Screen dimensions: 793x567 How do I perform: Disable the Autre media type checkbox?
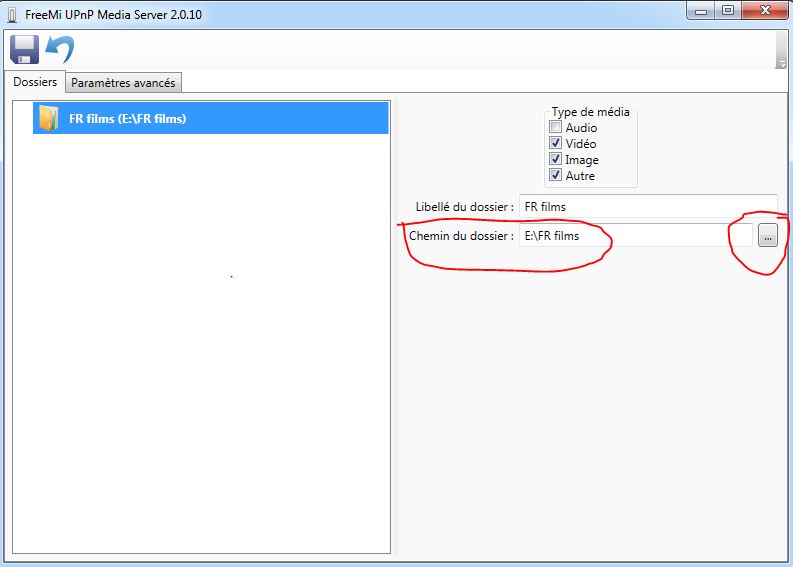[555, 176]
